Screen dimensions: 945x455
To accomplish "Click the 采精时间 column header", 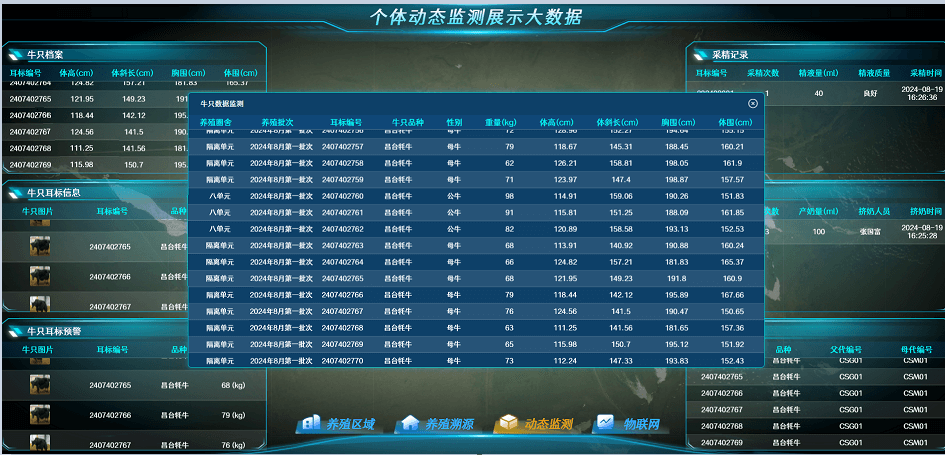I will (x=924, y=73).
